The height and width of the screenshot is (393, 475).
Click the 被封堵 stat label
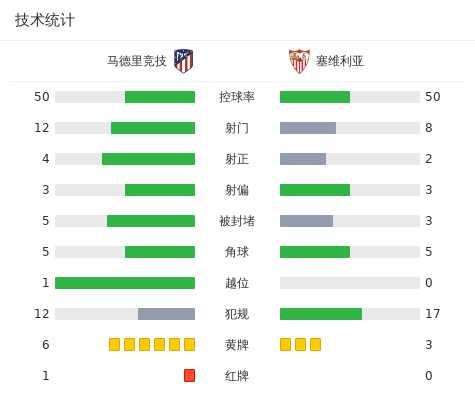[237, 221]
